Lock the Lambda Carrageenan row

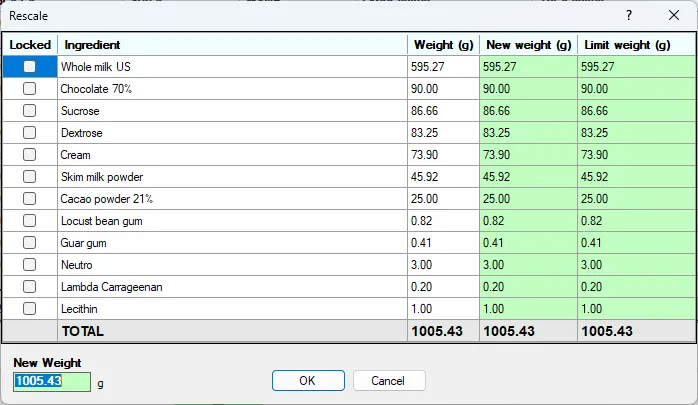pos(29,287)
